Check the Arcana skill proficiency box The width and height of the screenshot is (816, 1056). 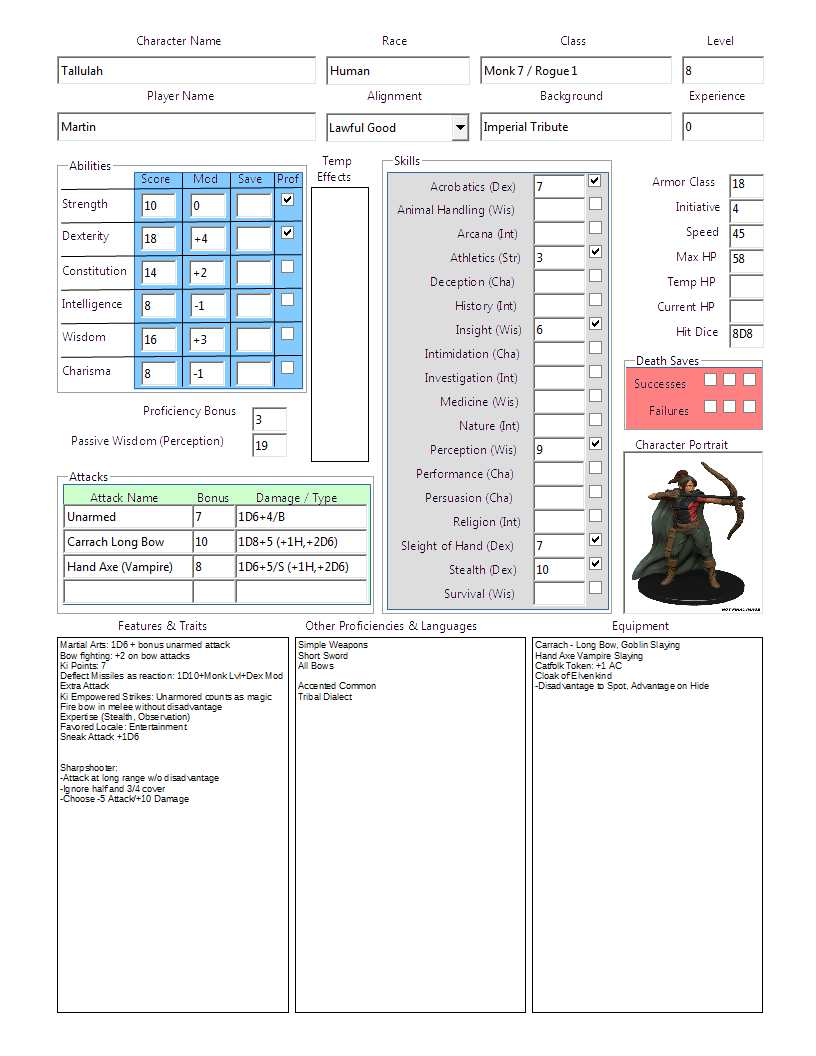click(595, 228)
